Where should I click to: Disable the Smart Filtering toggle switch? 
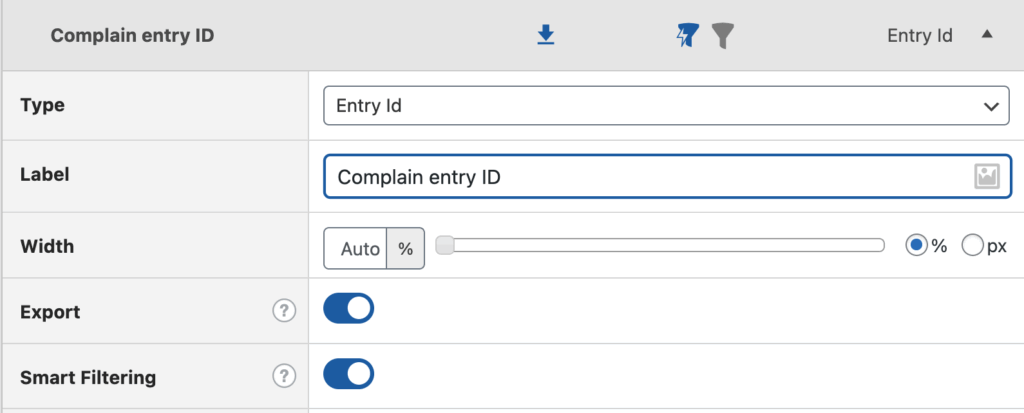point(349,375)
